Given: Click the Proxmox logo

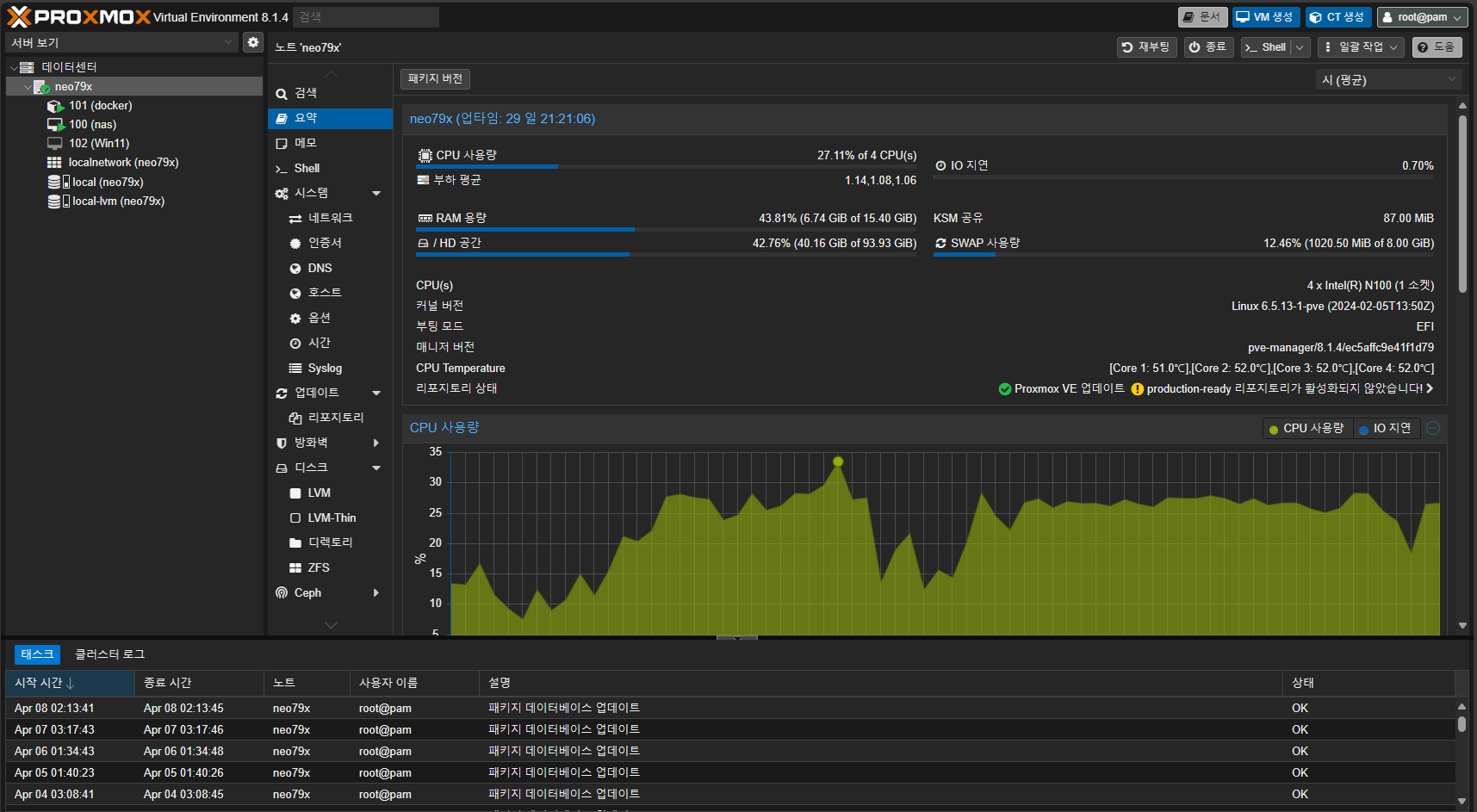Looking at the screenshot, I should tap(78, 17).
